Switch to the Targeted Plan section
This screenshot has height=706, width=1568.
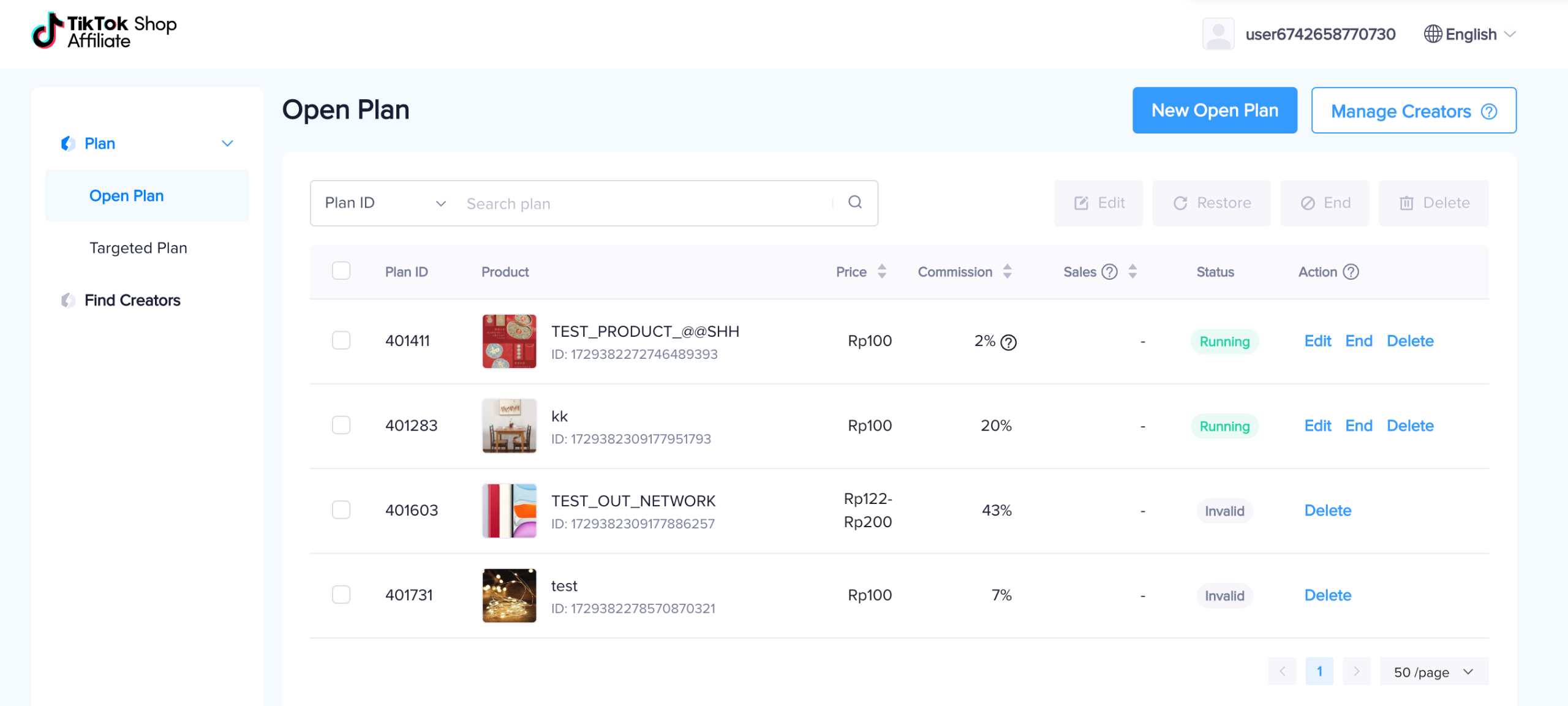138,247
